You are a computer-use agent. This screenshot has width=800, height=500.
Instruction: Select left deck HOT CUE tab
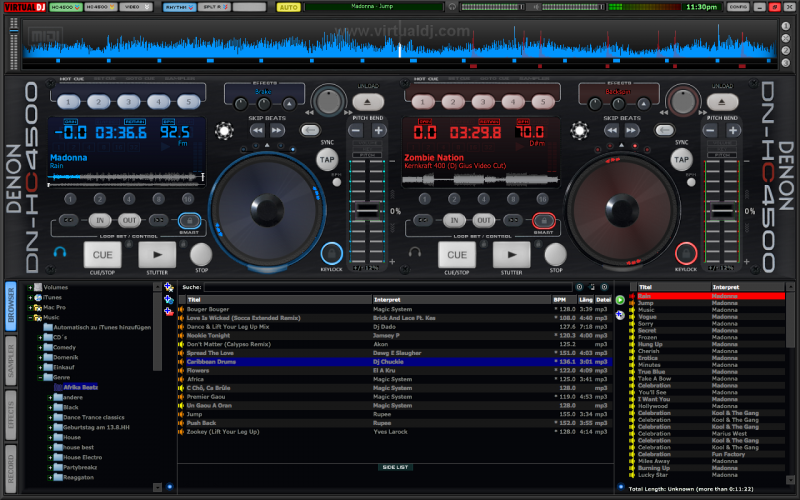coord(72,79)
